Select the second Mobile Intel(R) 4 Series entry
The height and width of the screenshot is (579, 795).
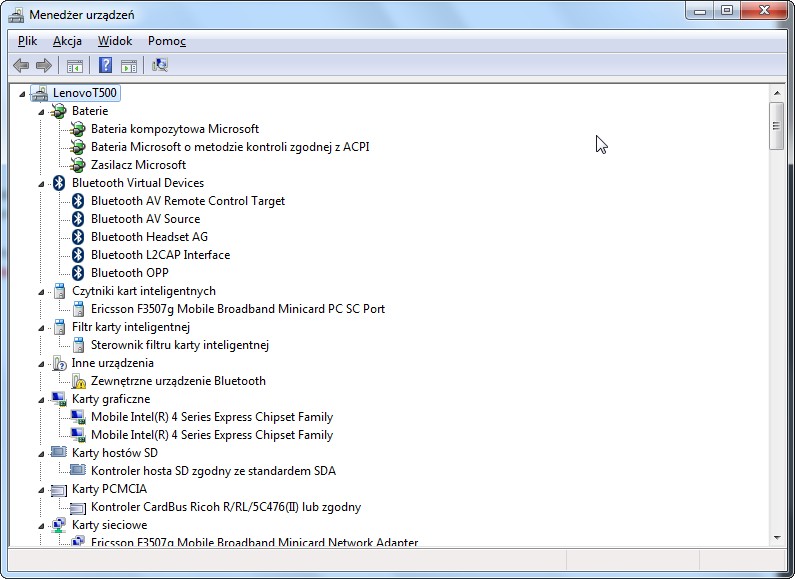pyautogui.click(x=212, y=435)
